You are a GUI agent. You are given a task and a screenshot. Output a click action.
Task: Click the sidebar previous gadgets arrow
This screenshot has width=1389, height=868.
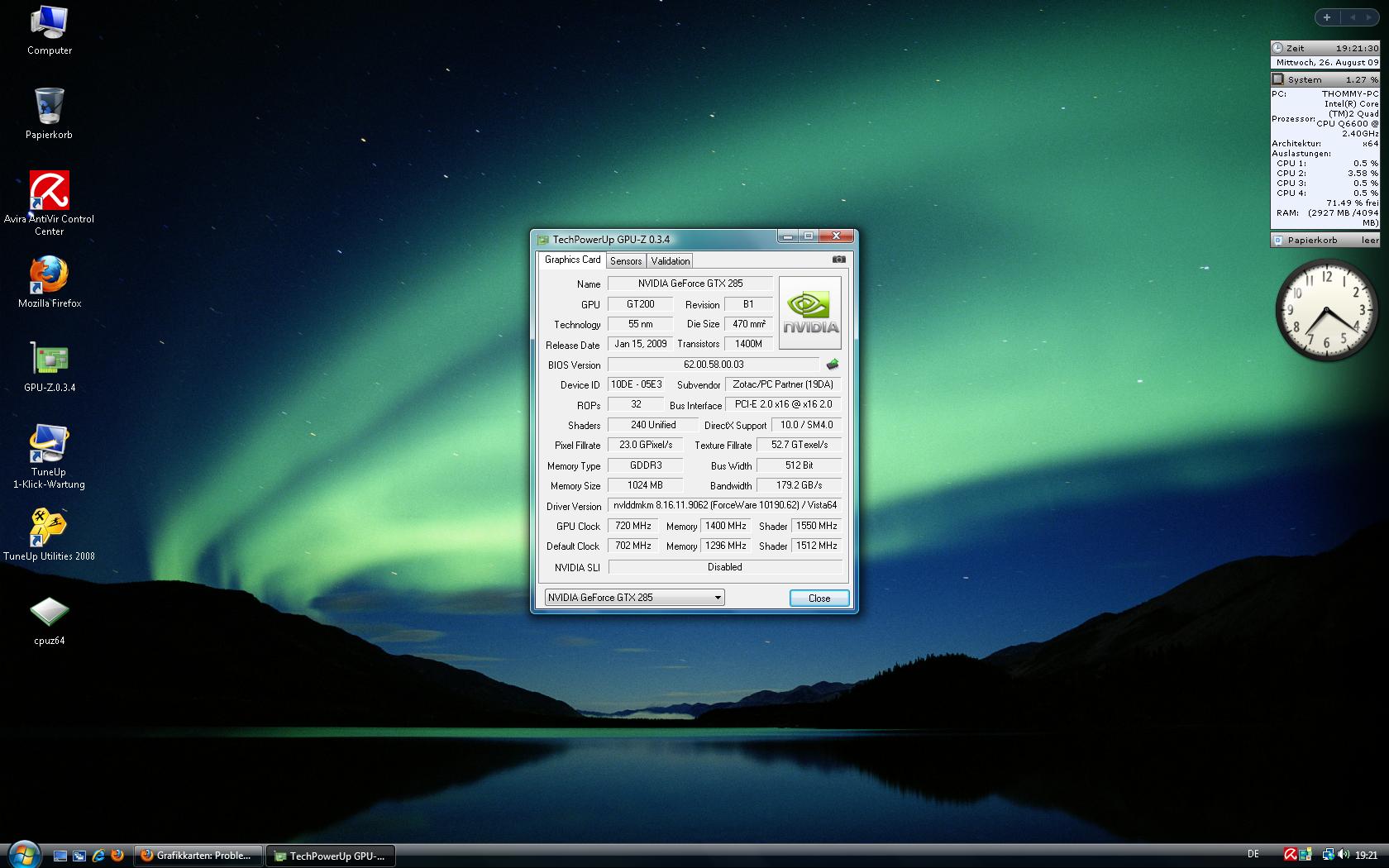click(1353, 17)
